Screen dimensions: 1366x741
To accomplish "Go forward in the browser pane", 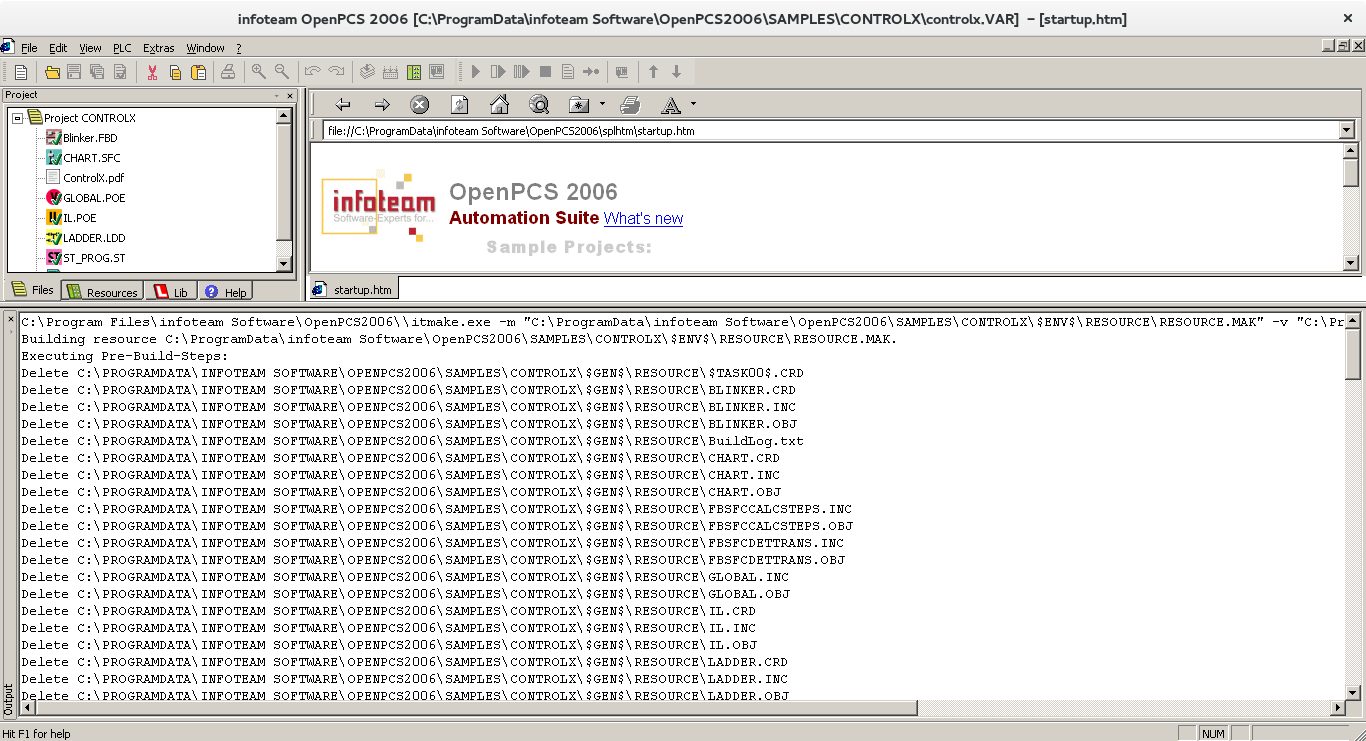I will pyautogui.click(x=382, y=104).
